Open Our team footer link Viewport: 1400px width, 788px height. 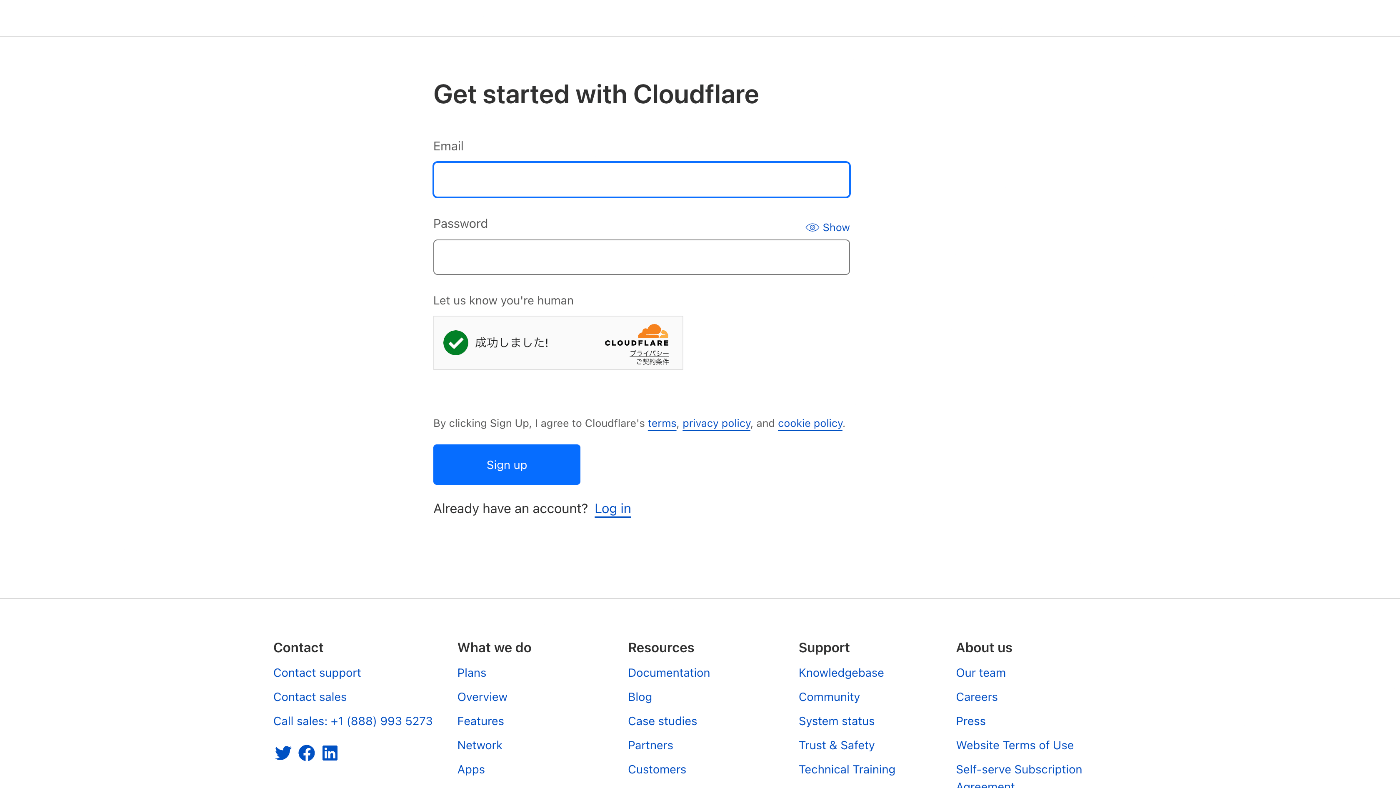[981, 673]
